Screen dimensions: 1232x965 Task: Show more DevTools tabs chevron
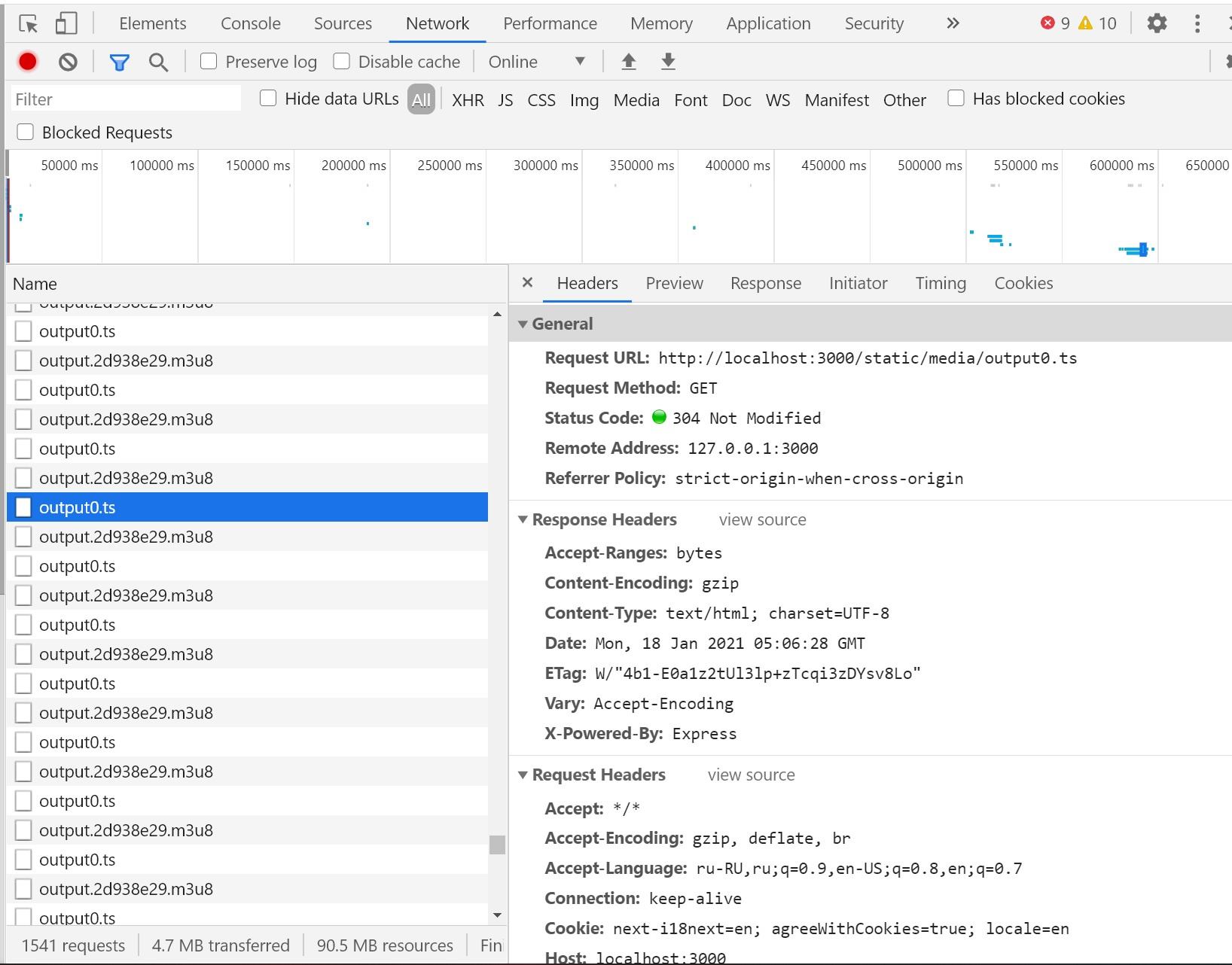tap(953, 23)
